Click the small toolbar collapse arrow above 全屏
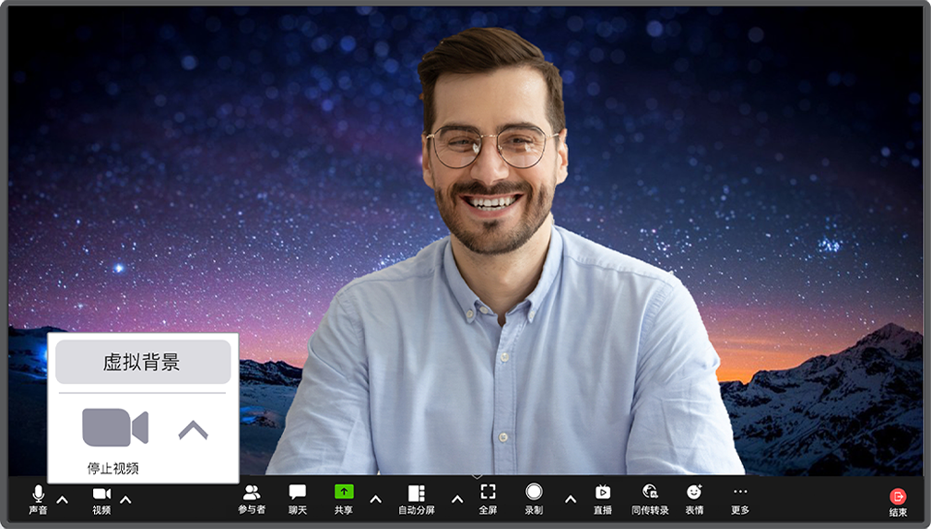931x529 pixels. click(x=477, y=476)
